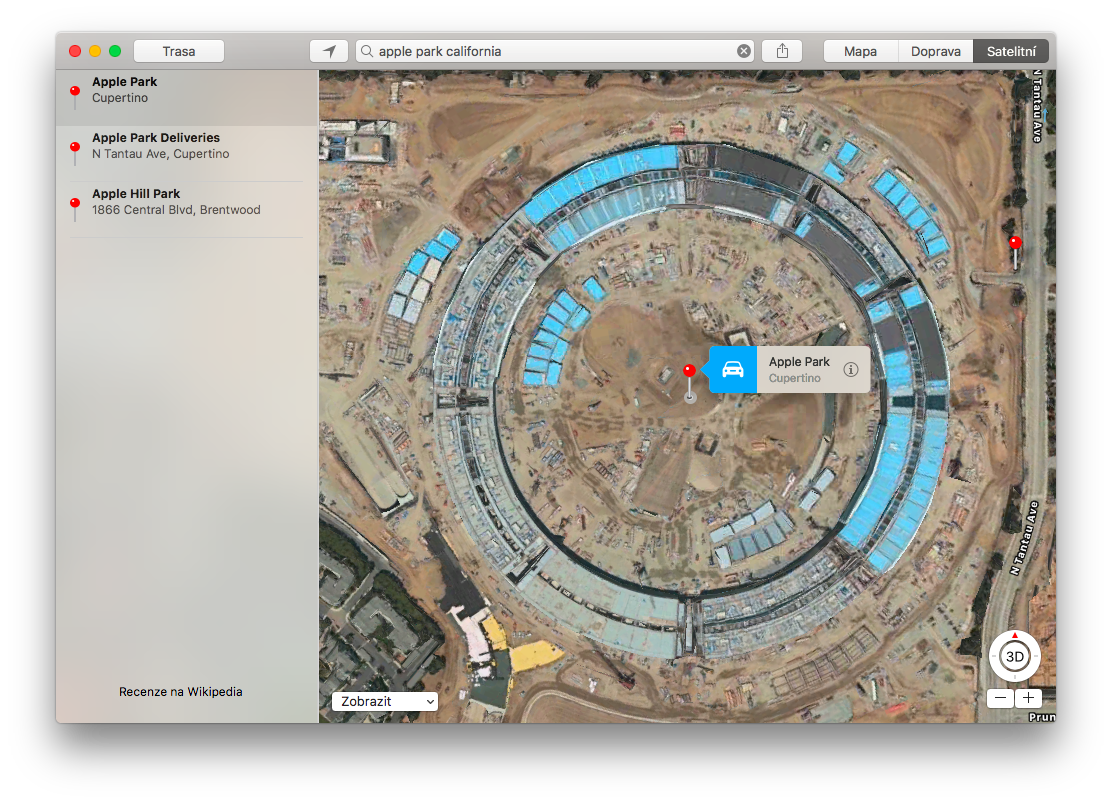Screen dimensions: 1112x803
Task: Click pin icon beside Apple Park Deliveries
Action: click(75, 152)
